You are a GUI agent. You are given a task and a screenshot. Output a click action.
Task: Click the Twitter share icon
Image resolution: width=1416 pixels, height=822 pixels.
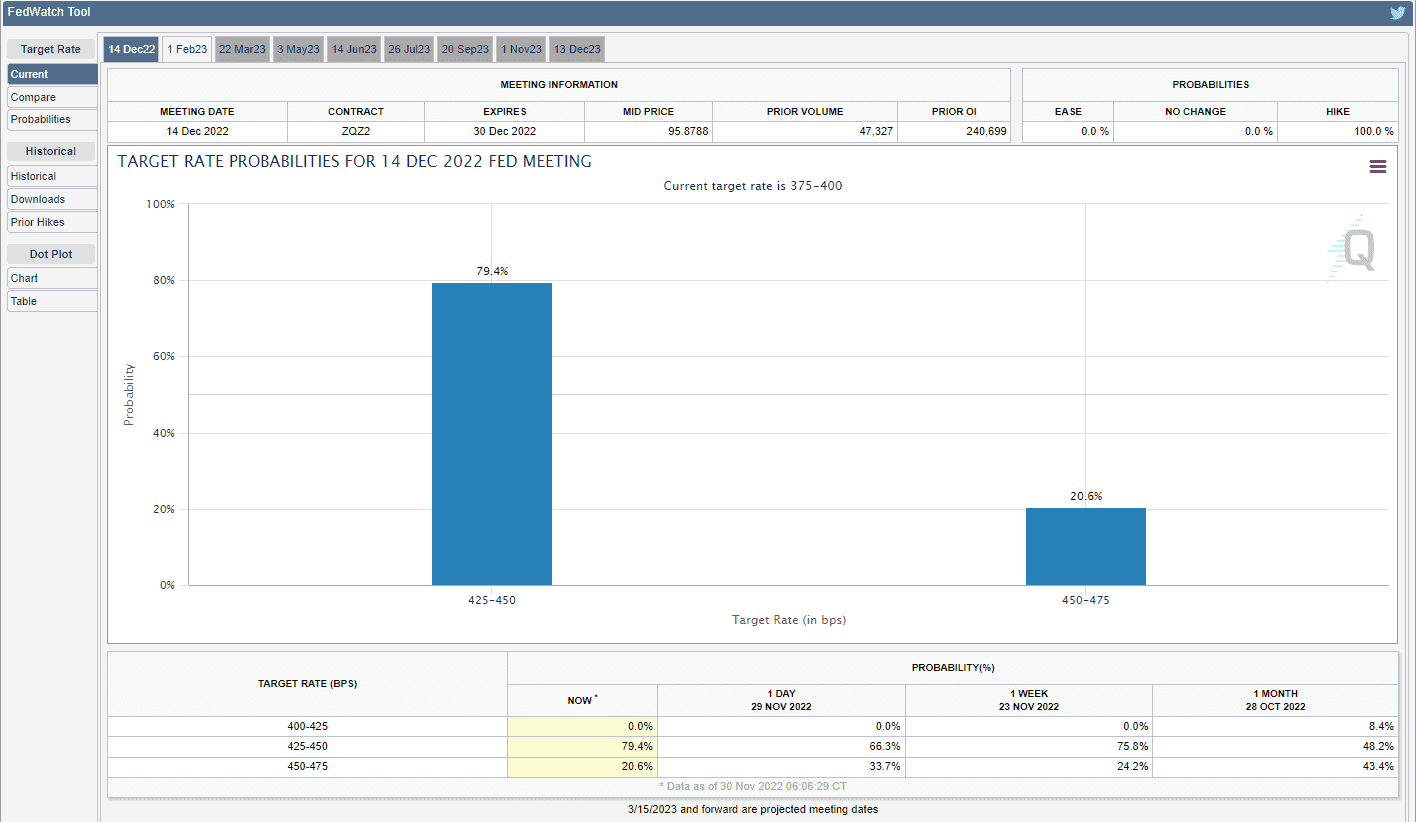[x=1397, y=12]
